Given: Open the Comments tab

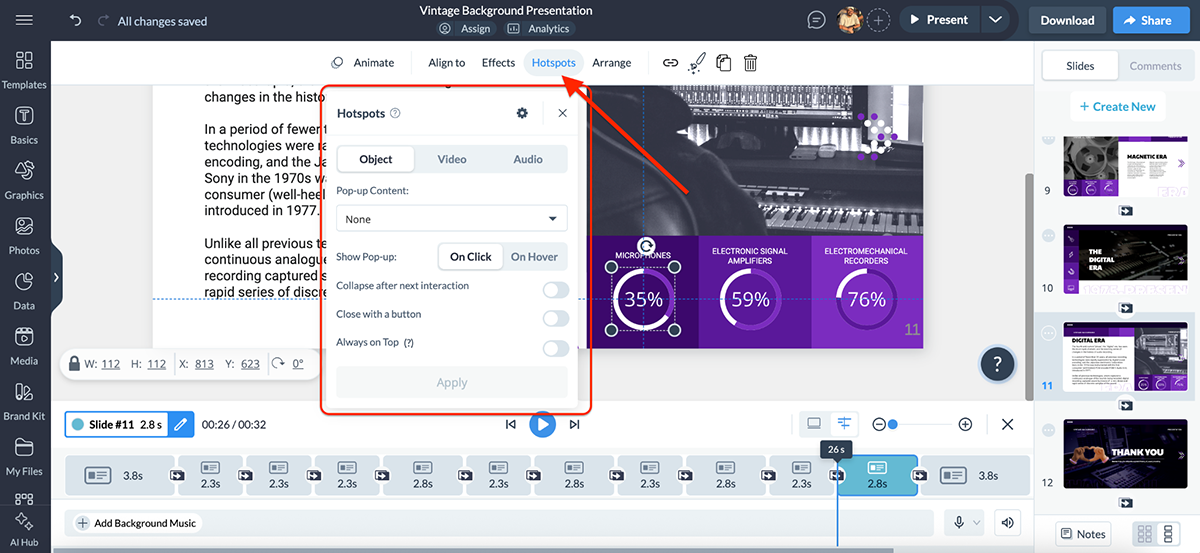Looking at the screenshot, I should [x=1155, y=66].
